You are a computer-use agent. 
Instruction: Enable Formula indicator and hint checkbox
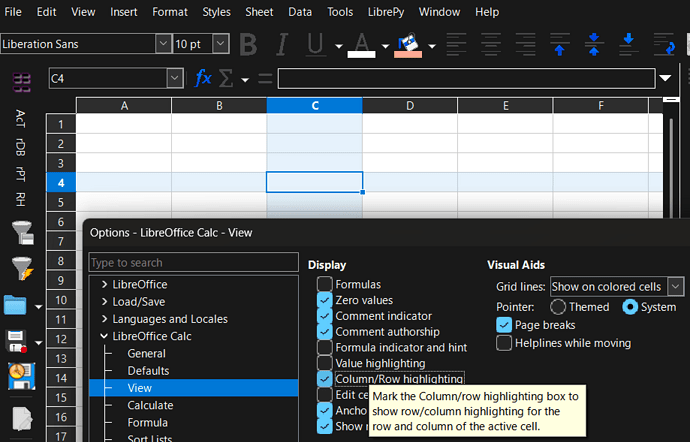324,347
